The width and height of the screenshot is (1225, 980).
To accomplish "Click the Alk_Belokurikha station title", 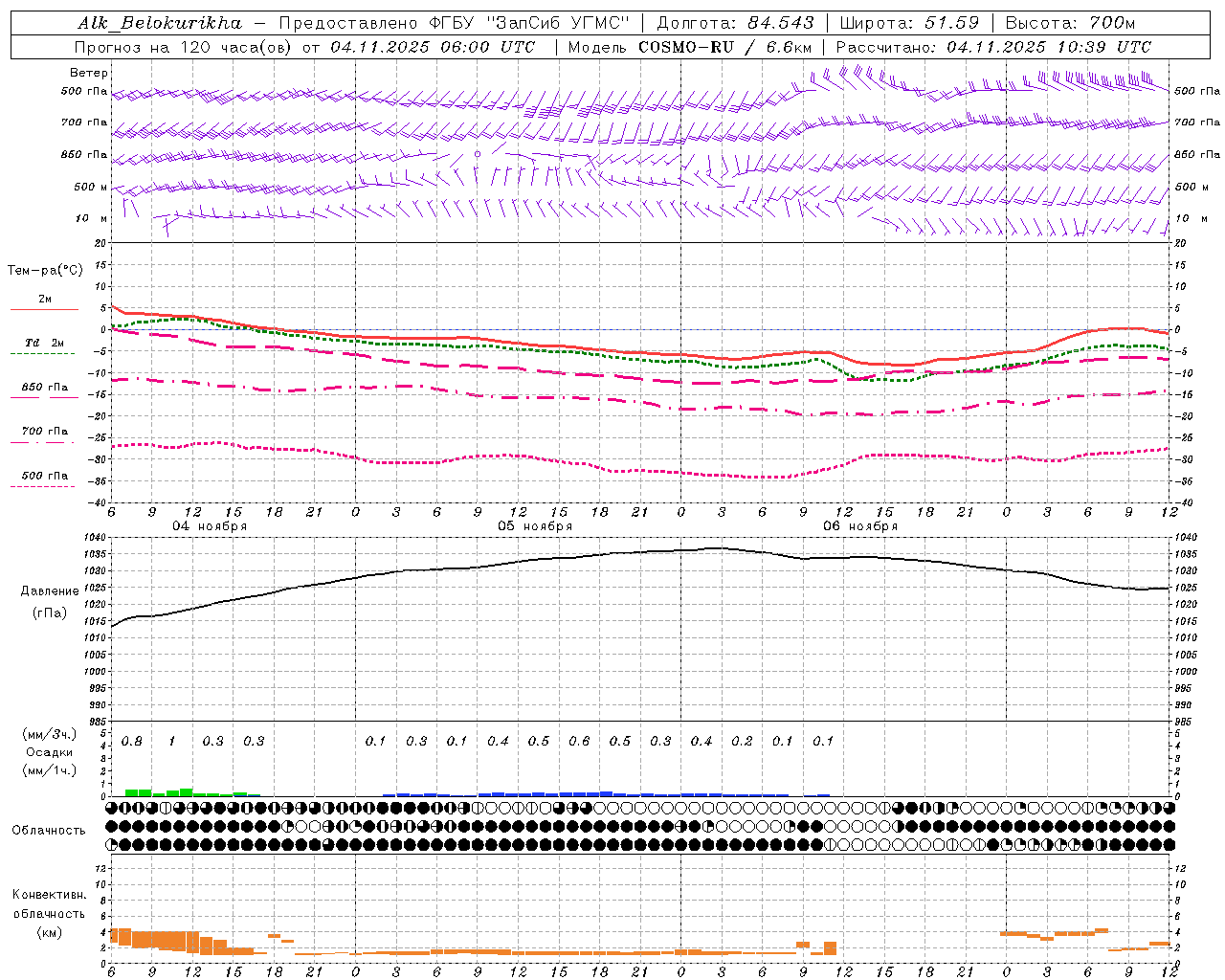I will click(x=159, y=23).
